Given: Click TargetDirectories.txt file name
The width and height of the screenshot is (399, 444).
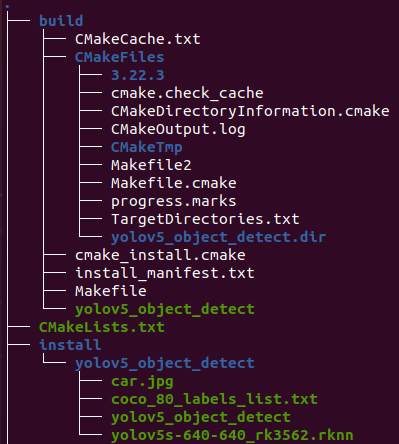Looking at the screenshot, I should pyautogui.click(x=205, y=219).
